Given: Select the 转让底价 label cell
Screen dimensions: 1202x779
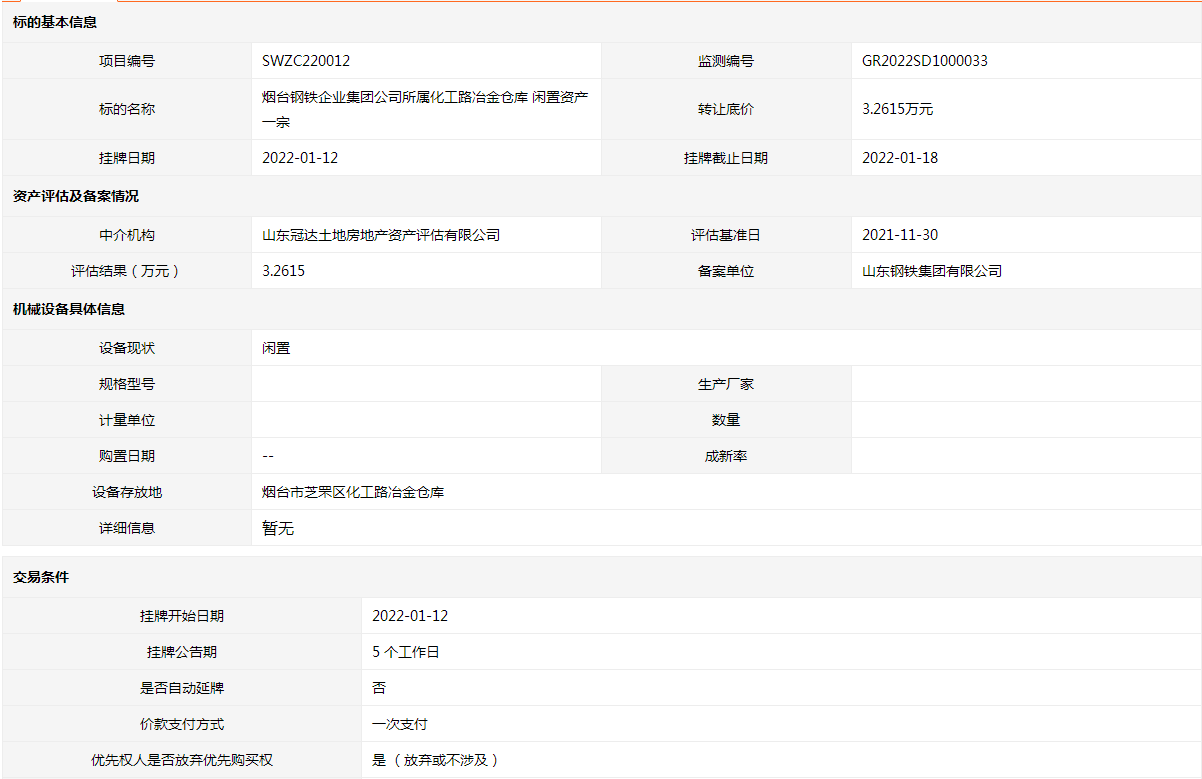Looking at the screenshot, I should coord(726,109).
